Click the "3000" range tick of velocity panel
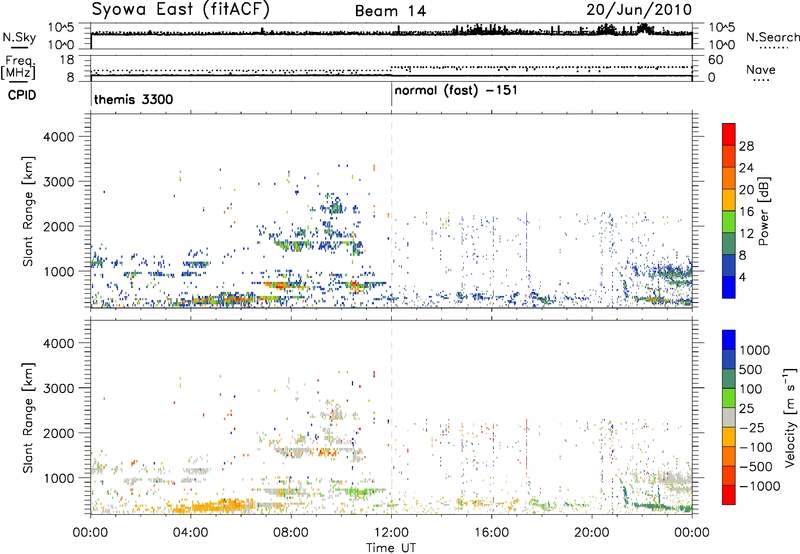Image resolution: width=800 pixels, height=554 pixels. point(58,388)
